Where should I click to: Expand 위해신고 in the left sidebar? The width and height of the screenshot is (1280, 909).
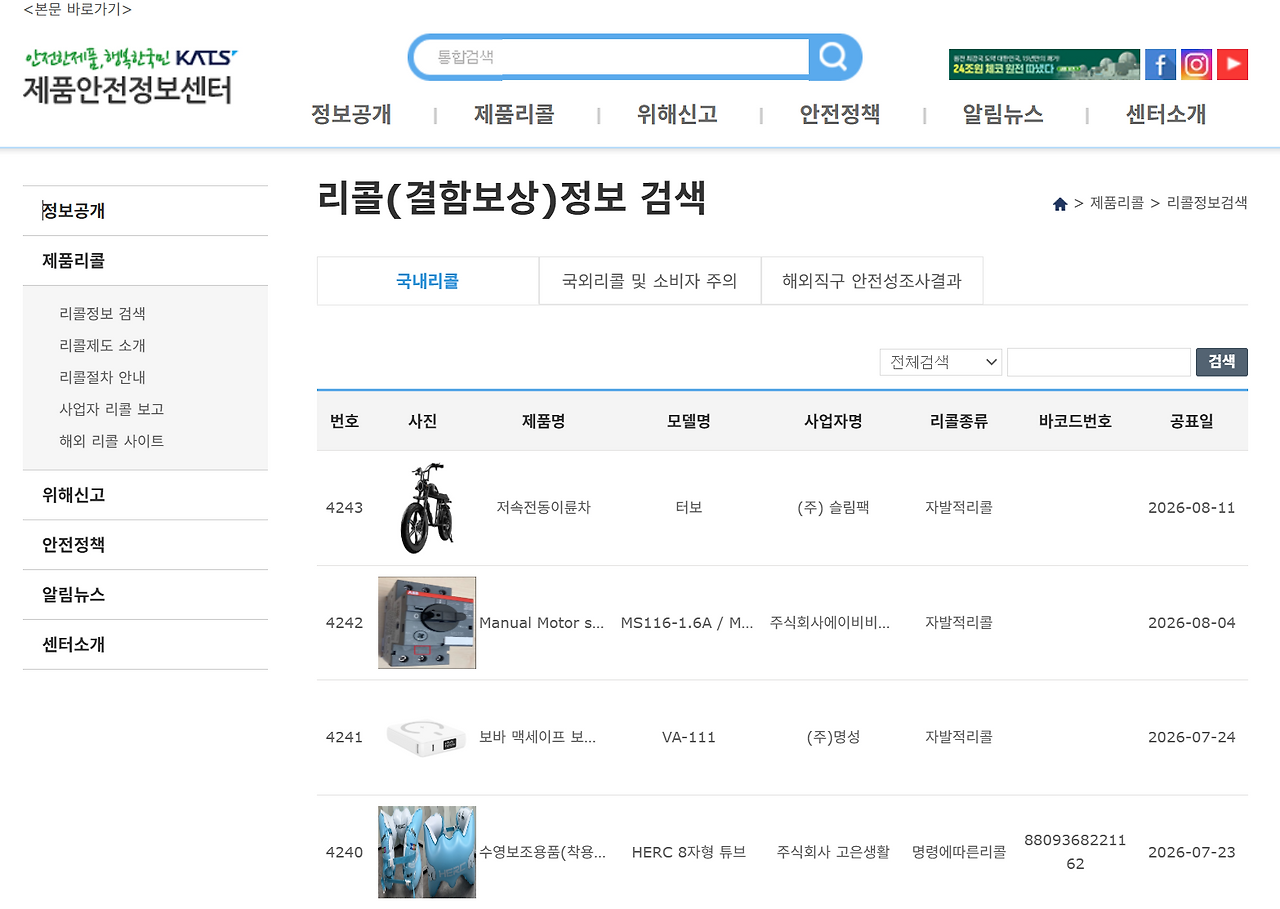click(x=145, y=495)
